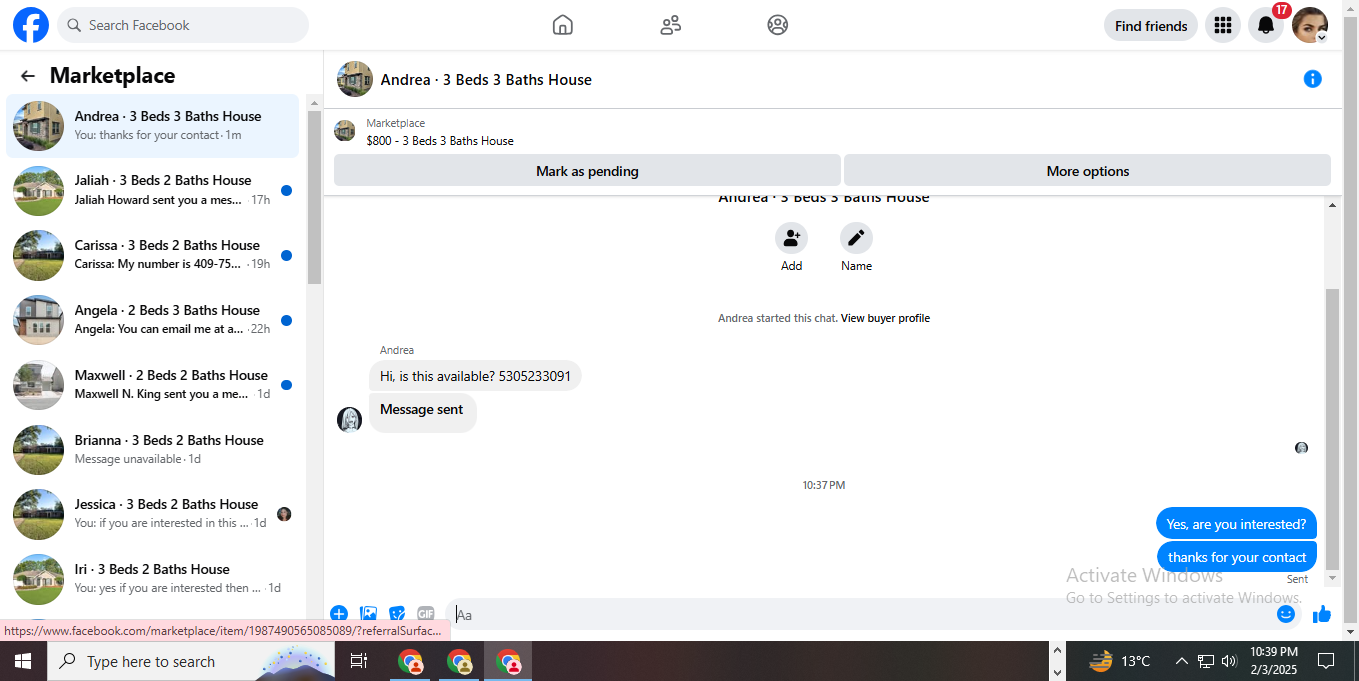Screen dimensions: 1359x681
Task: Click Jaliah's house listing thumbnail
Action: click(39, 191)
